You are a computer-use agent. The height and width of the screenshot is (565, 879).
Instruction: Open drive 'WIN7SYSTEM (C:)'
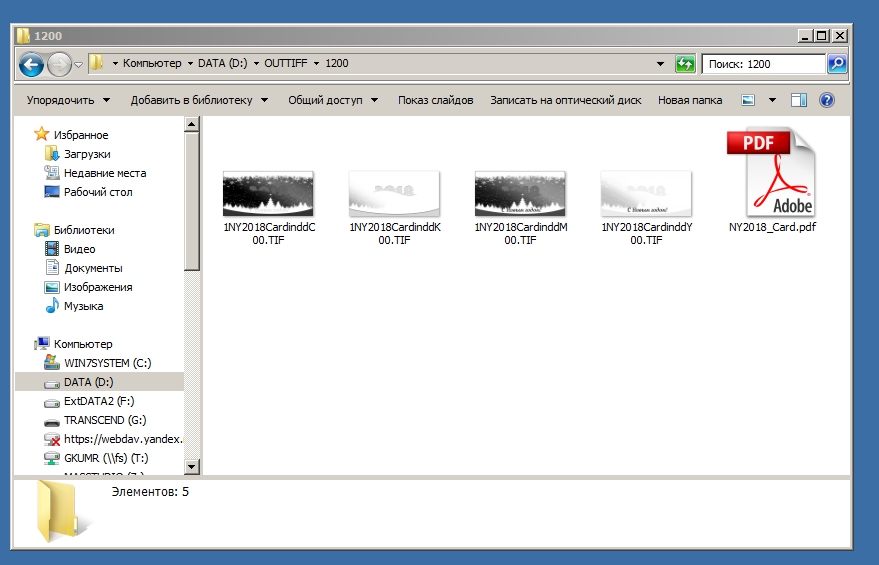tap(98, 363)
